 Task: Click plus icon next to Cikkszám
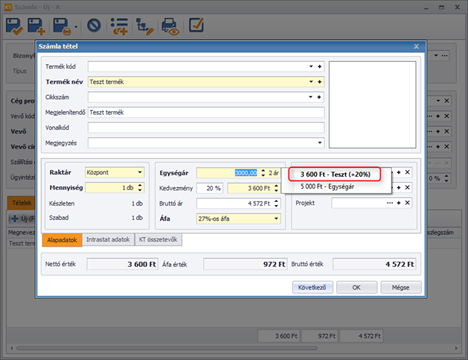(319, 97)
